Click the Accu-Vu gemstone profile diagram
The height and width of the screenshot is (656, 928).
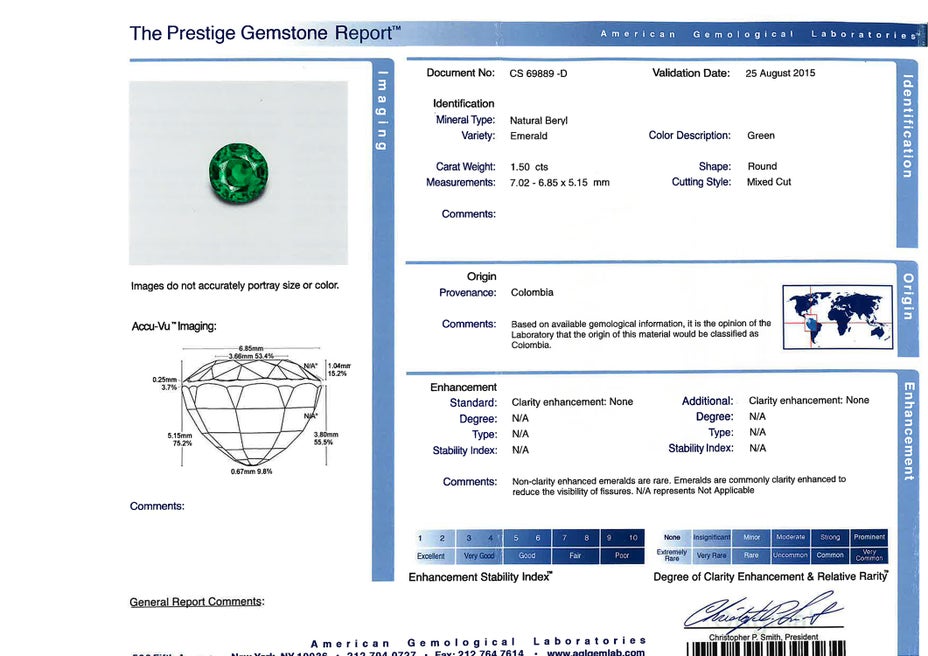pyautogui.click(x=257, y=410)
